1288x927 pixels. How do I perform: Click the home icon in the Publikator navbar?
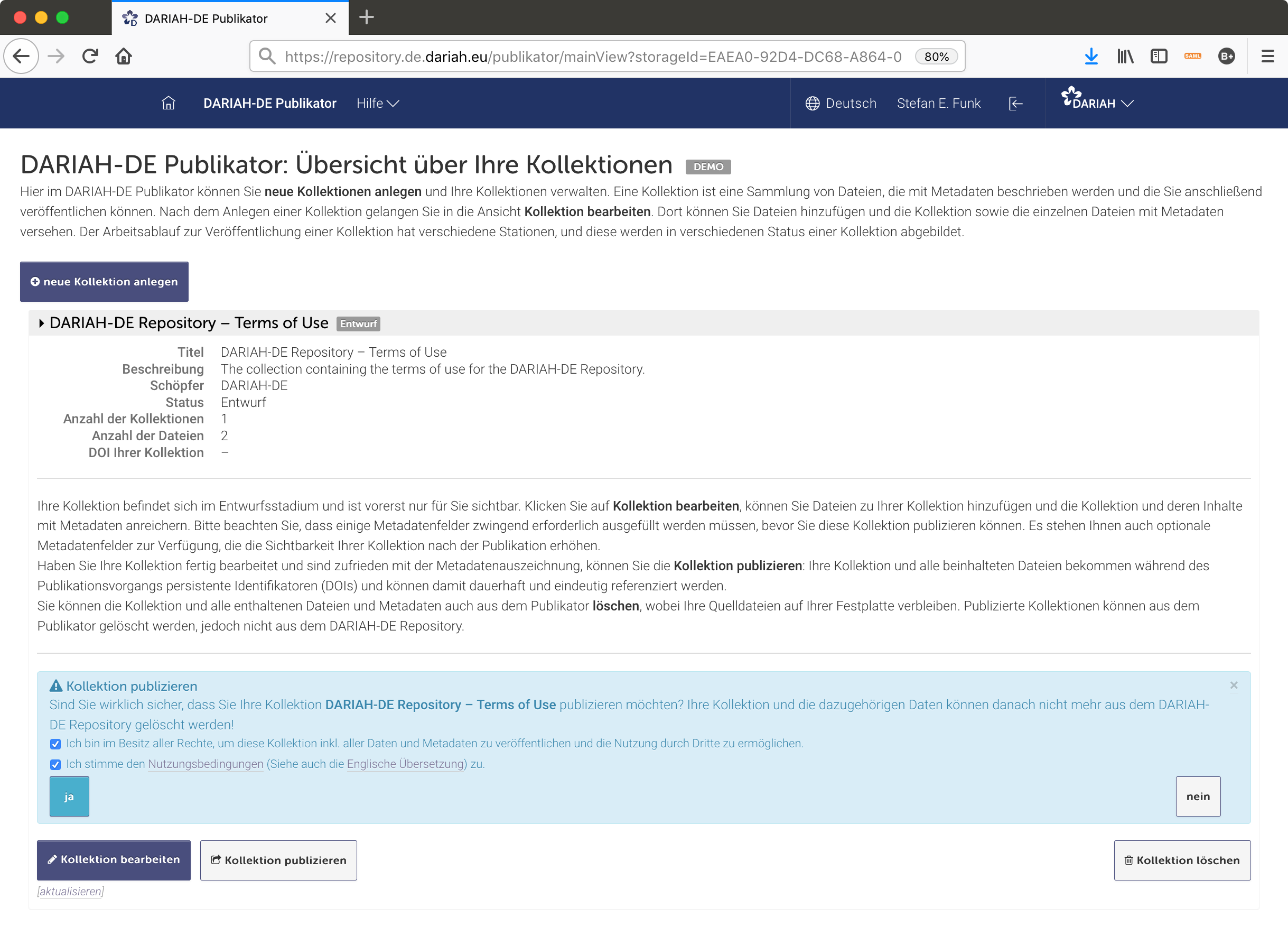tap(168, 103)
